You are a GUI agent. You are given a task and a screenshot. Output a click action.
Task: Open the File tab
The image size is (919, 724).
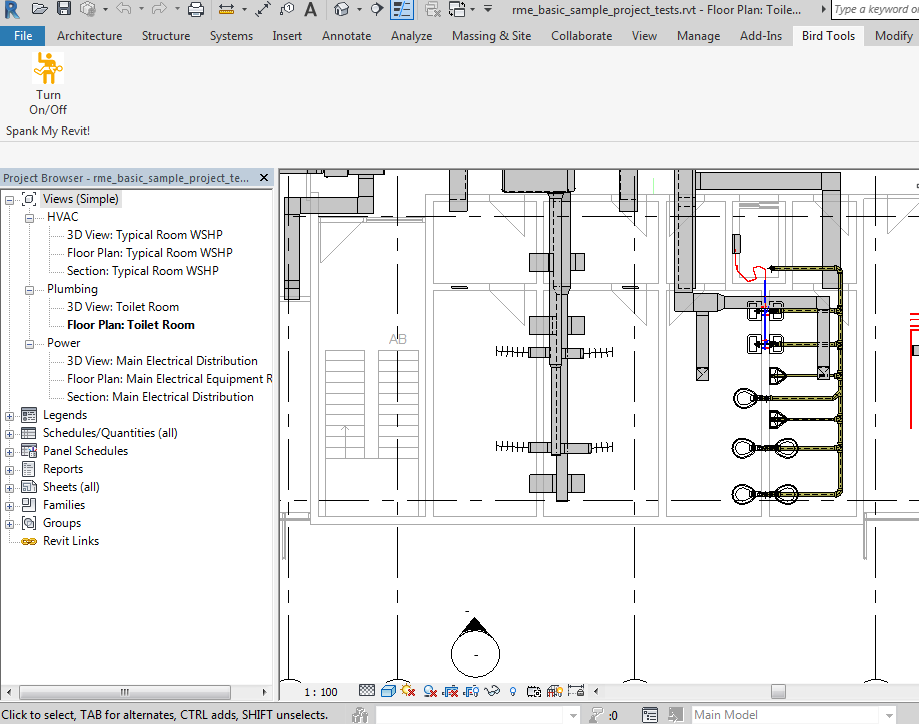23,36
